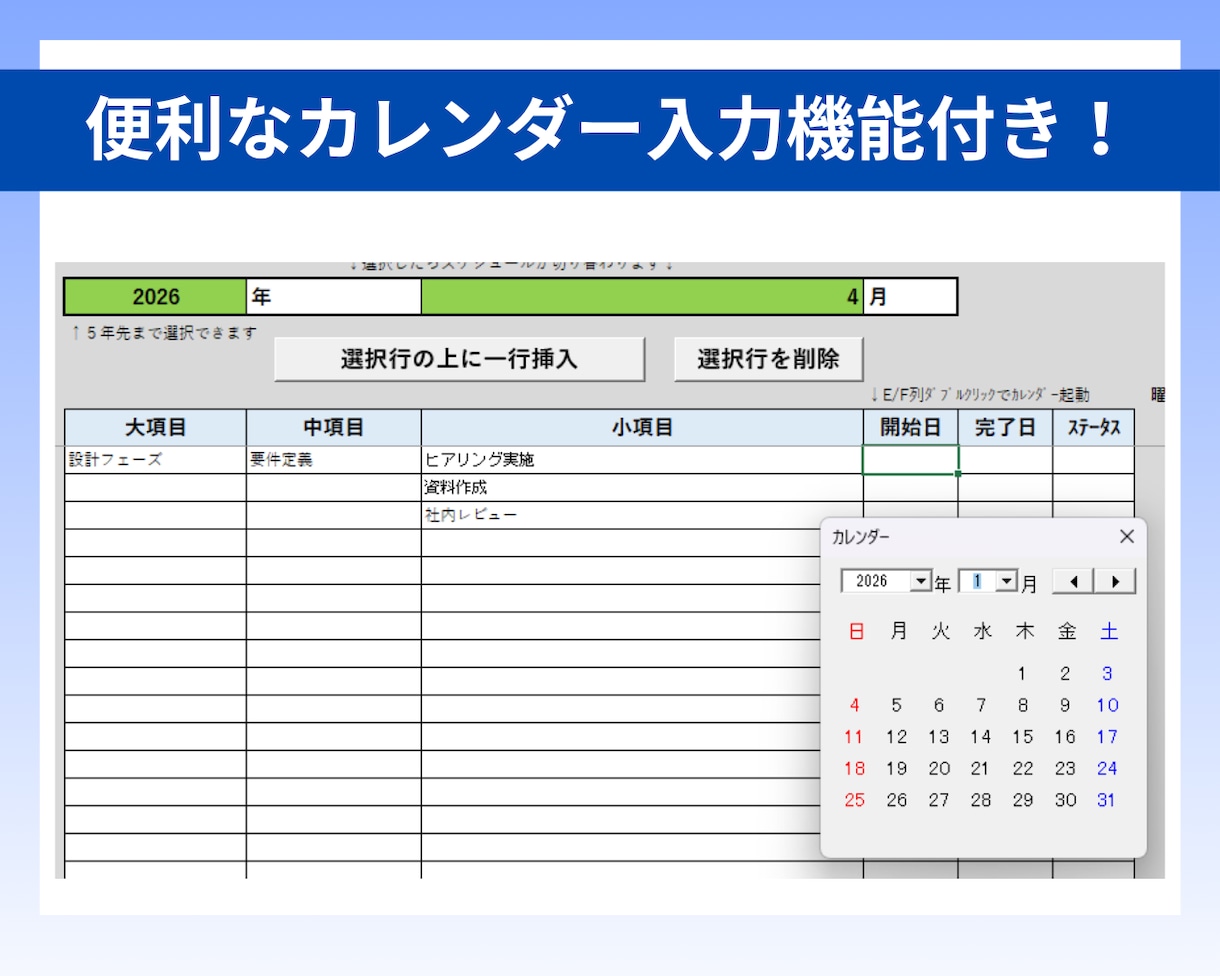Screen dimensions: 1220x976
Task: Select the green 2026 year cell
Action: point(155,297)
